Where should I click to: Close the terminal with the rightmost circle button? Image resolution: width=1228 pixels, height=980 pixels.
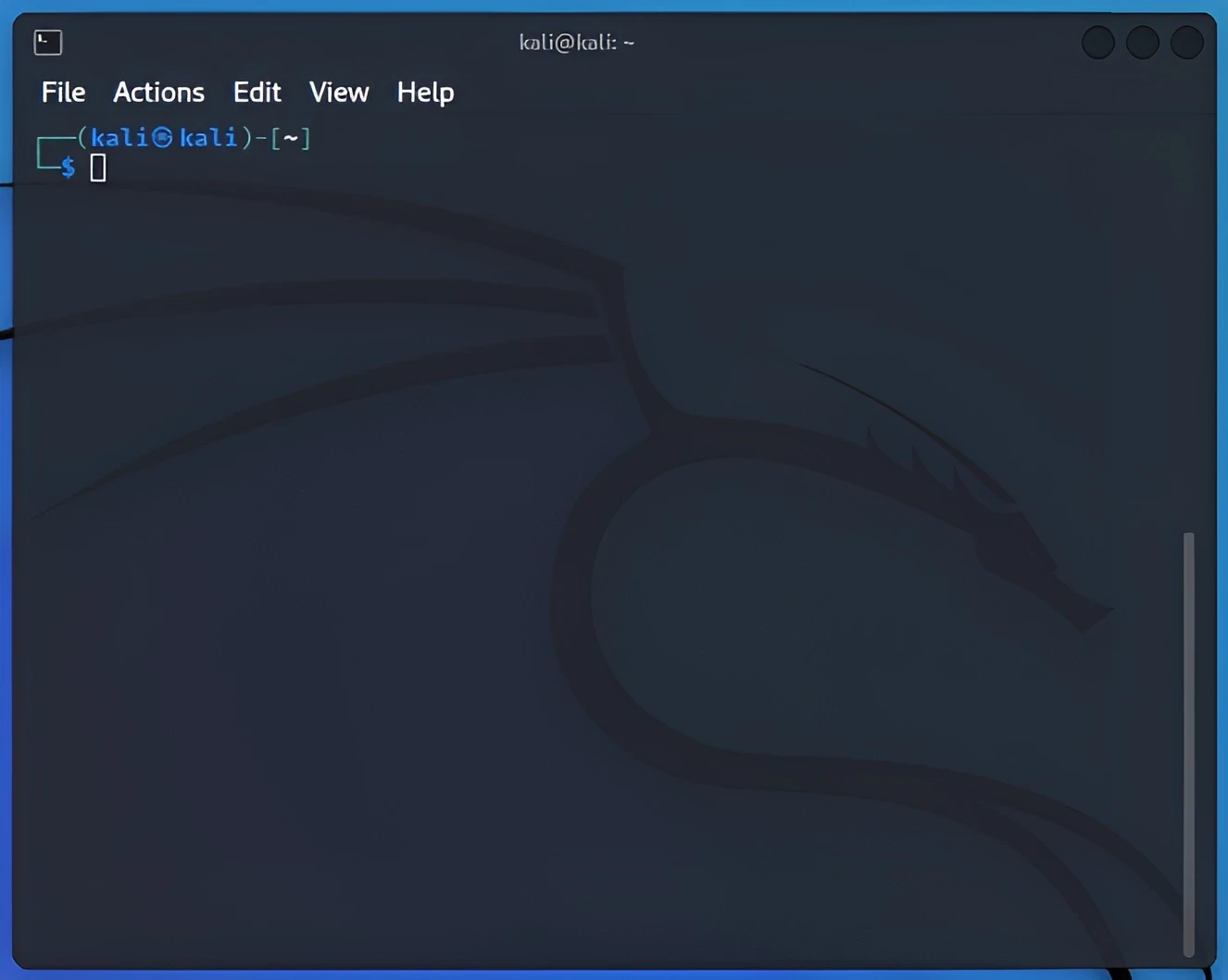coord(1186,43)
